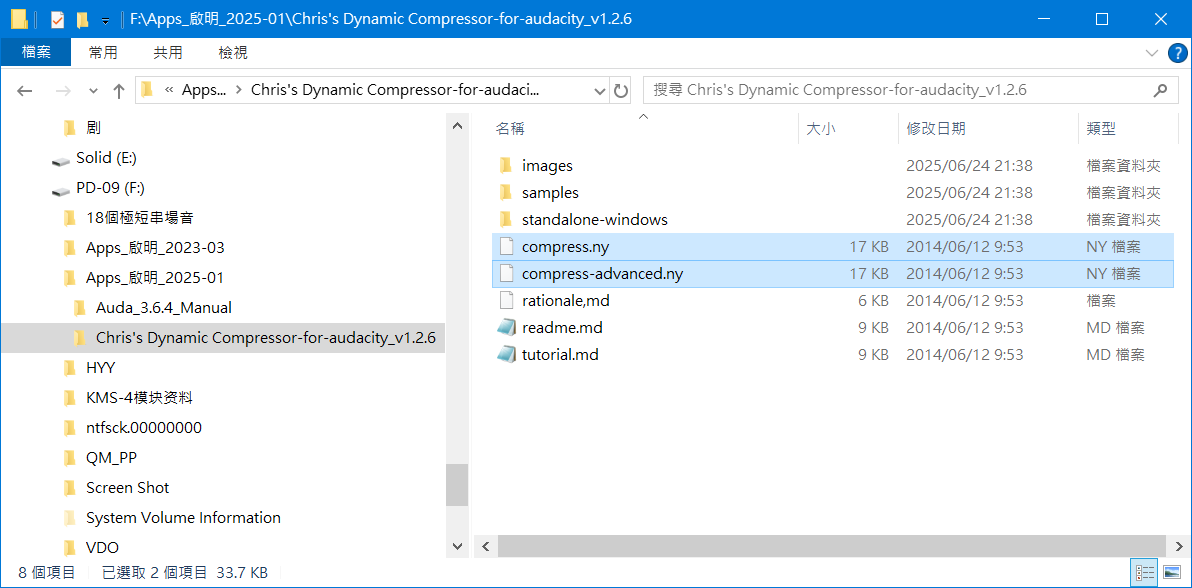The image size is (1192, 588).
Task: Select the file name rationale,md
Action: pyautogui.click(x=566, y=300)
